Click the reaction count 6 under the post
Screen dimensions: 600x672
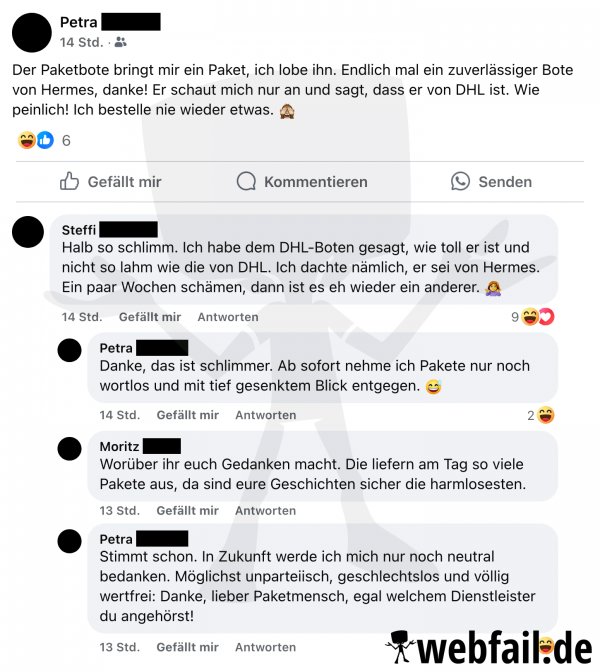coord(66,141)
